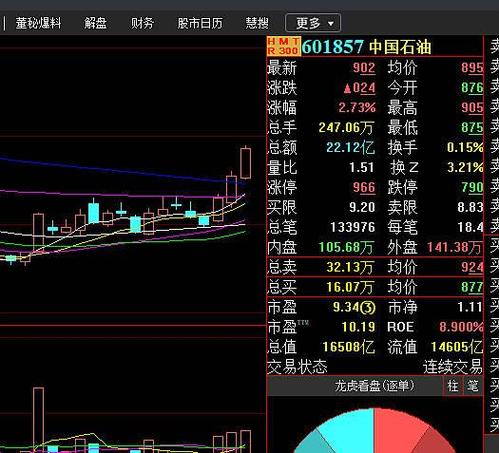Click the 最低 value 875
This screenshot has width=499, height=453.
click(472, 128)
